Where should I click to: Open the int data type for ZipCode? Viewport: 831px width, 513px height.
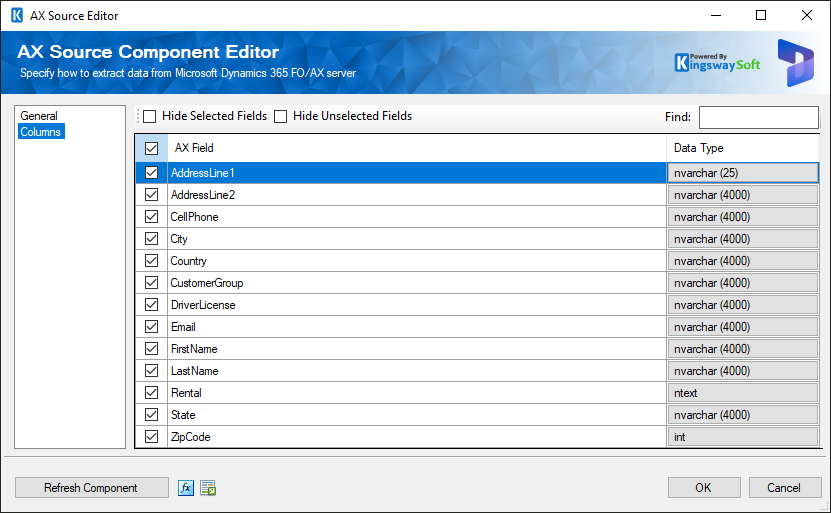(742, 437)
